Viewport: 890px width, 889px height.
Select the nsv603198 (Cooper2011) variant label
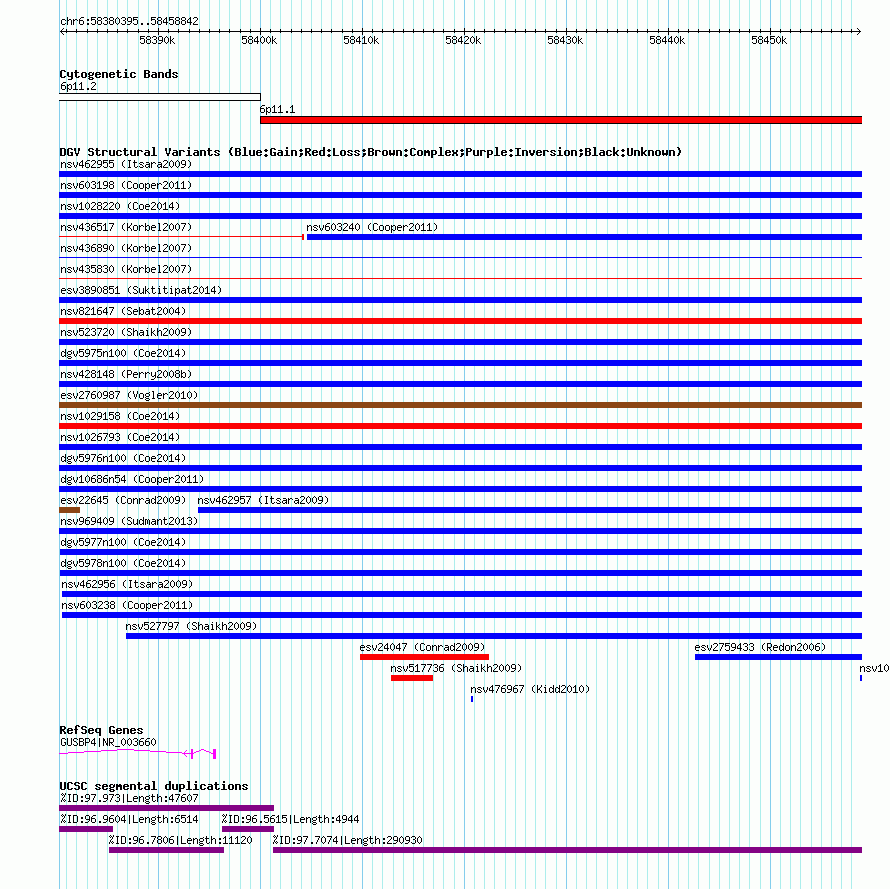pyautogui.click(x=126, y=186)
